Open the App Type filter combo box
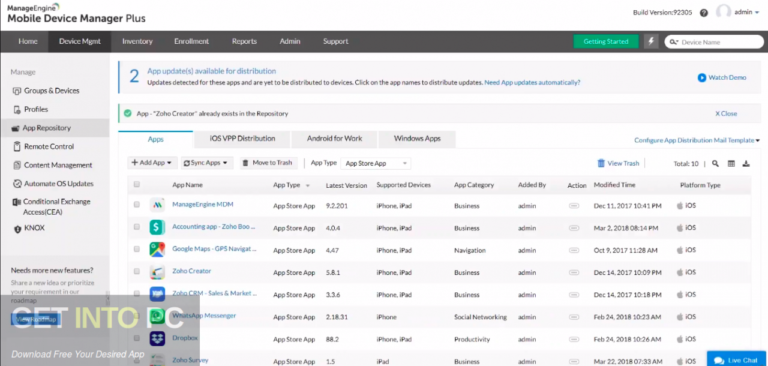Viewport: 768px width, 366px height. point(376,164)
